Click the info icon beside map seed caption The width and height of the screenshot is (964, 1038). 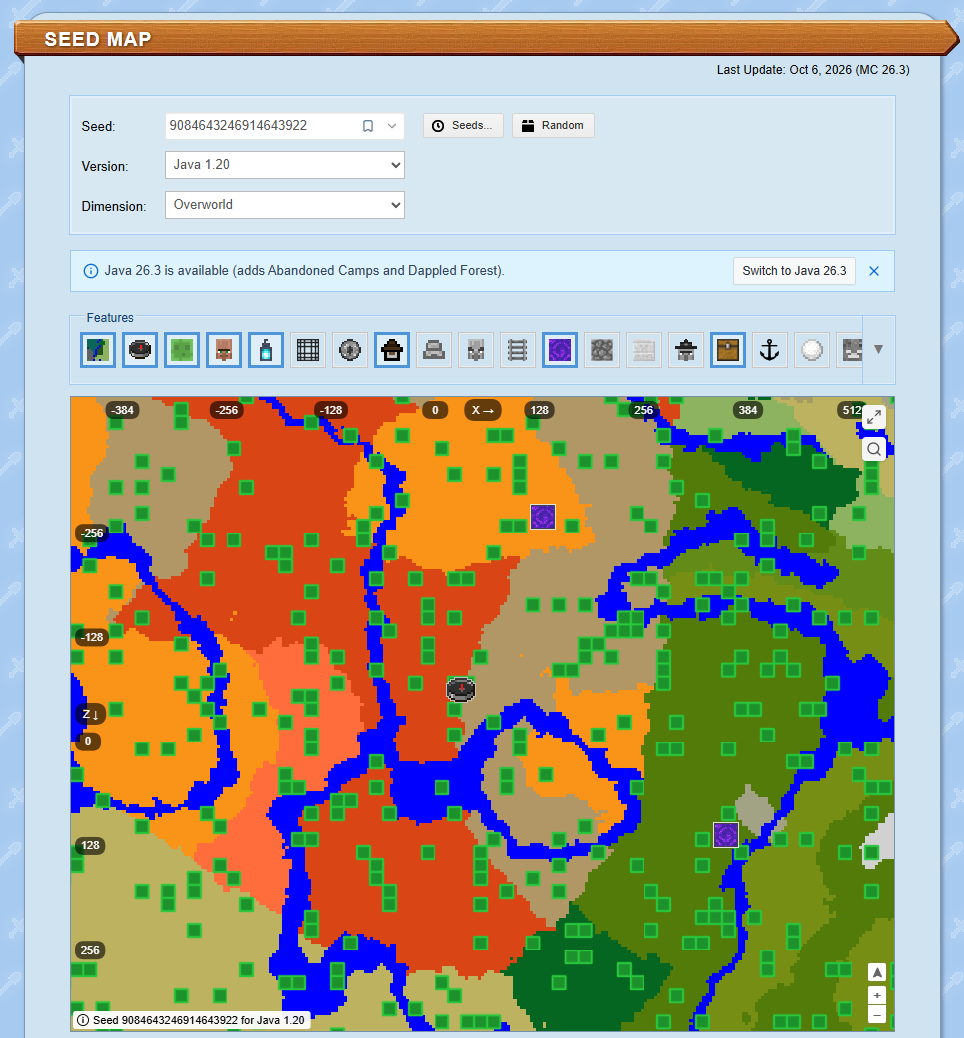coord(83,1020)
